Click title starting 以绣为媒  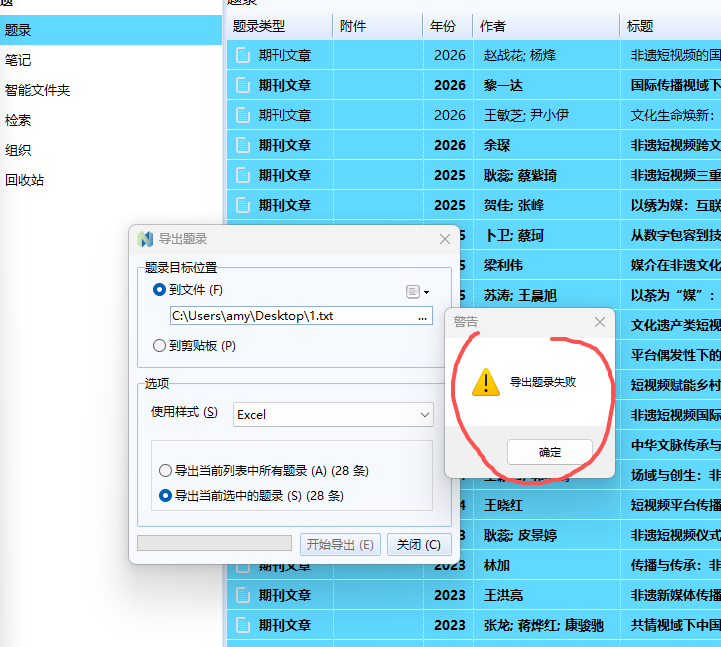click(675, 205)
